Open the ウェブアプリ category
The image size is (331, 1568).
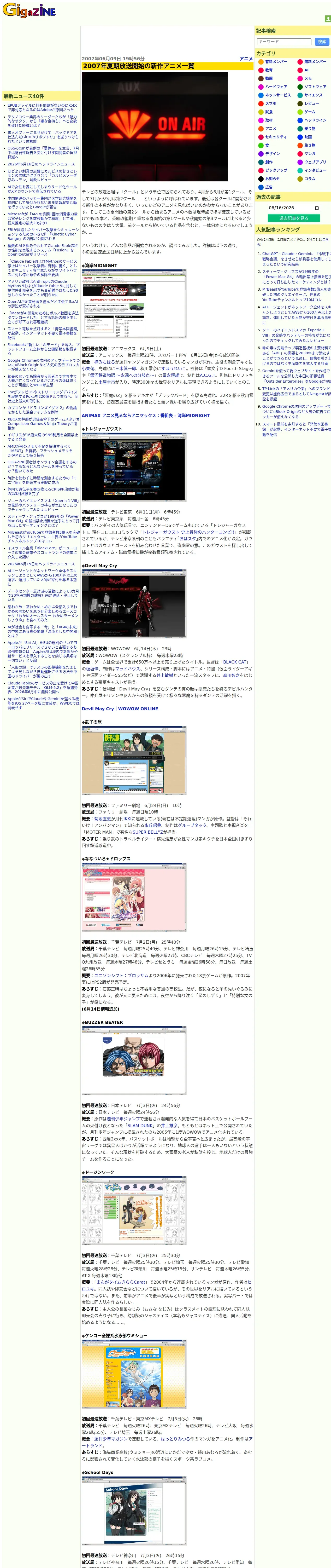point(315,163)
